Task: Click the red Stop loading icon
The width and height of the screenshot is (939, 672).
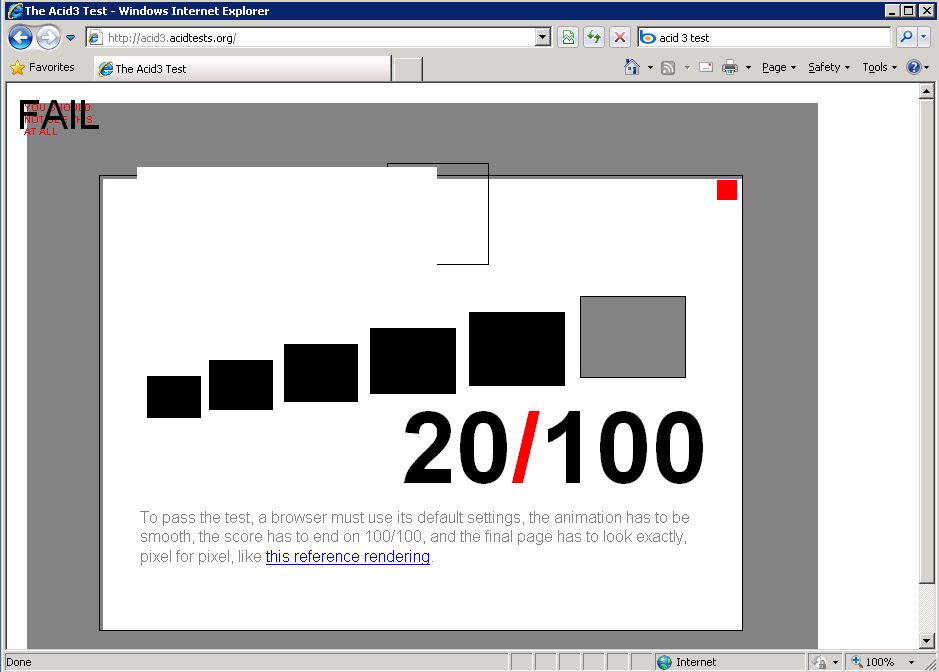Action: coord(620,38)
